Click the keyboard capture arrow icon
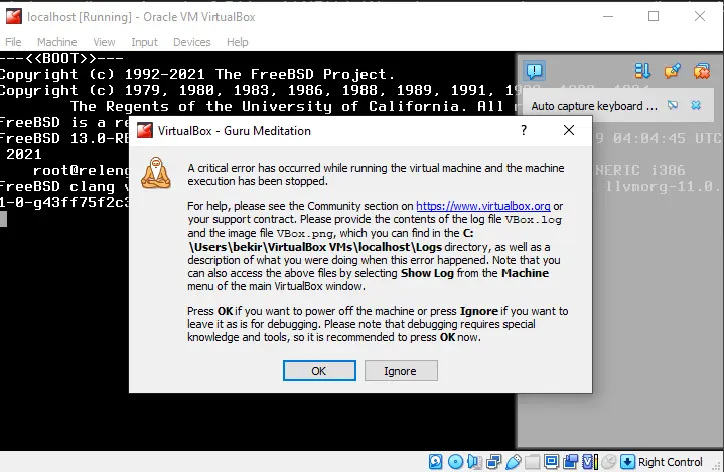Viewport: 724px width, 472px height. pyautogui.click(x=627, y=461)
